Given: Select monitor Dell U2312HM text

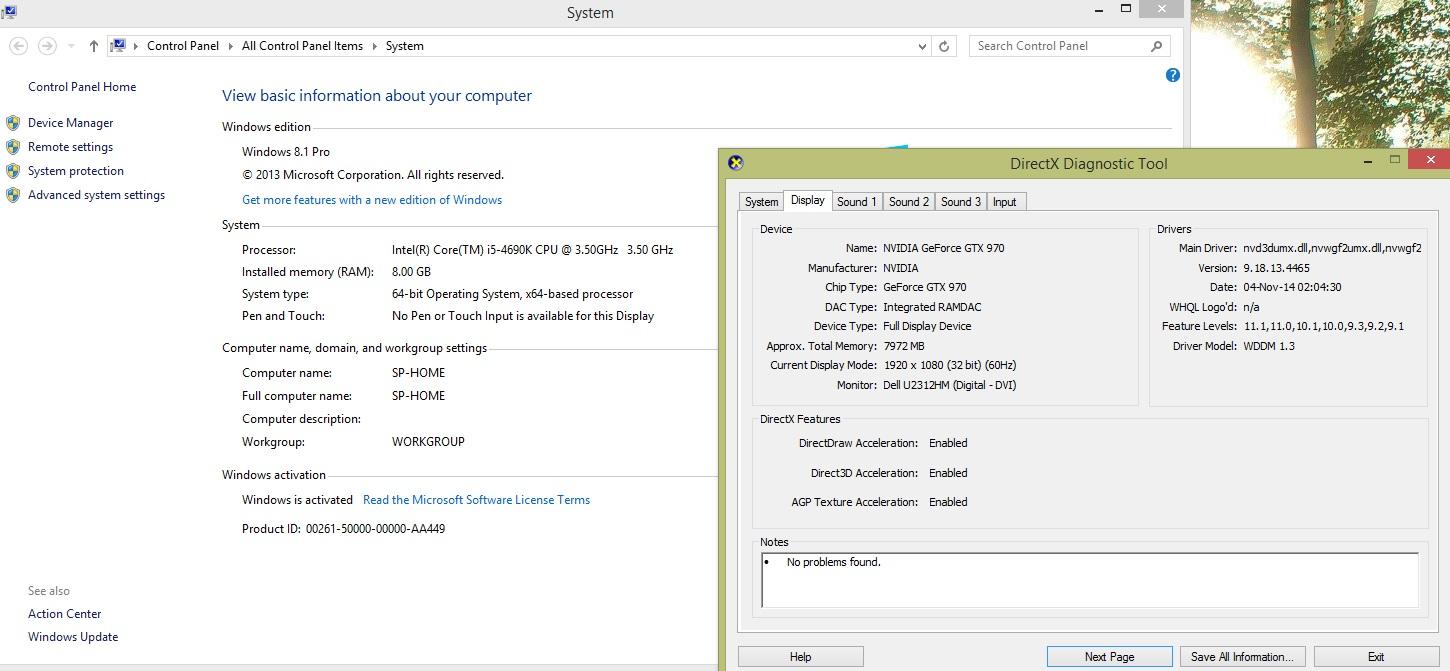Looking at the screenshot, I should (949, 385).
